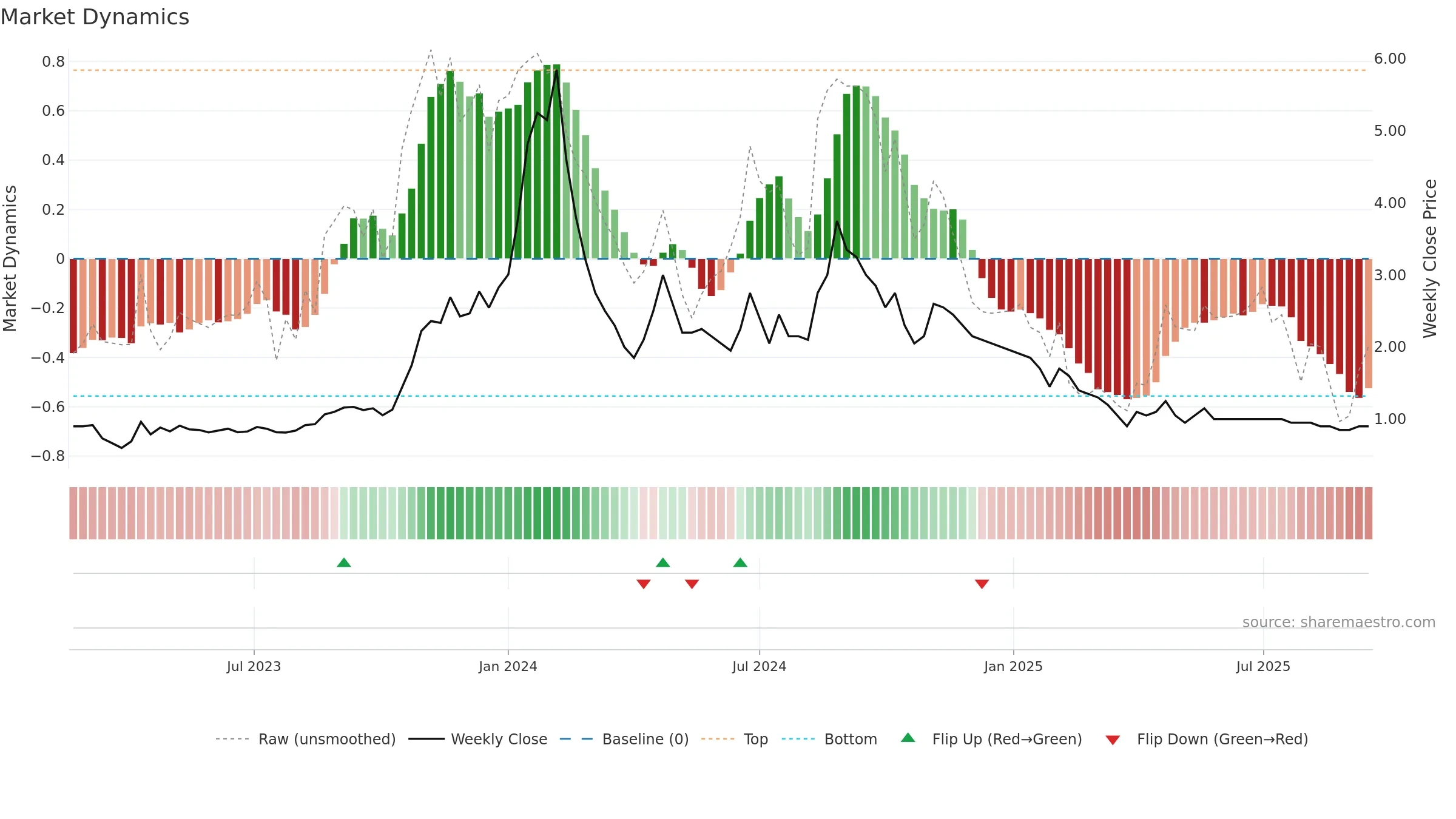Viewport: 1456px width, 819px height.
Task: Click the source: sharemaestro.com text
Action: pyautogui.click(x=1339, y=622)
